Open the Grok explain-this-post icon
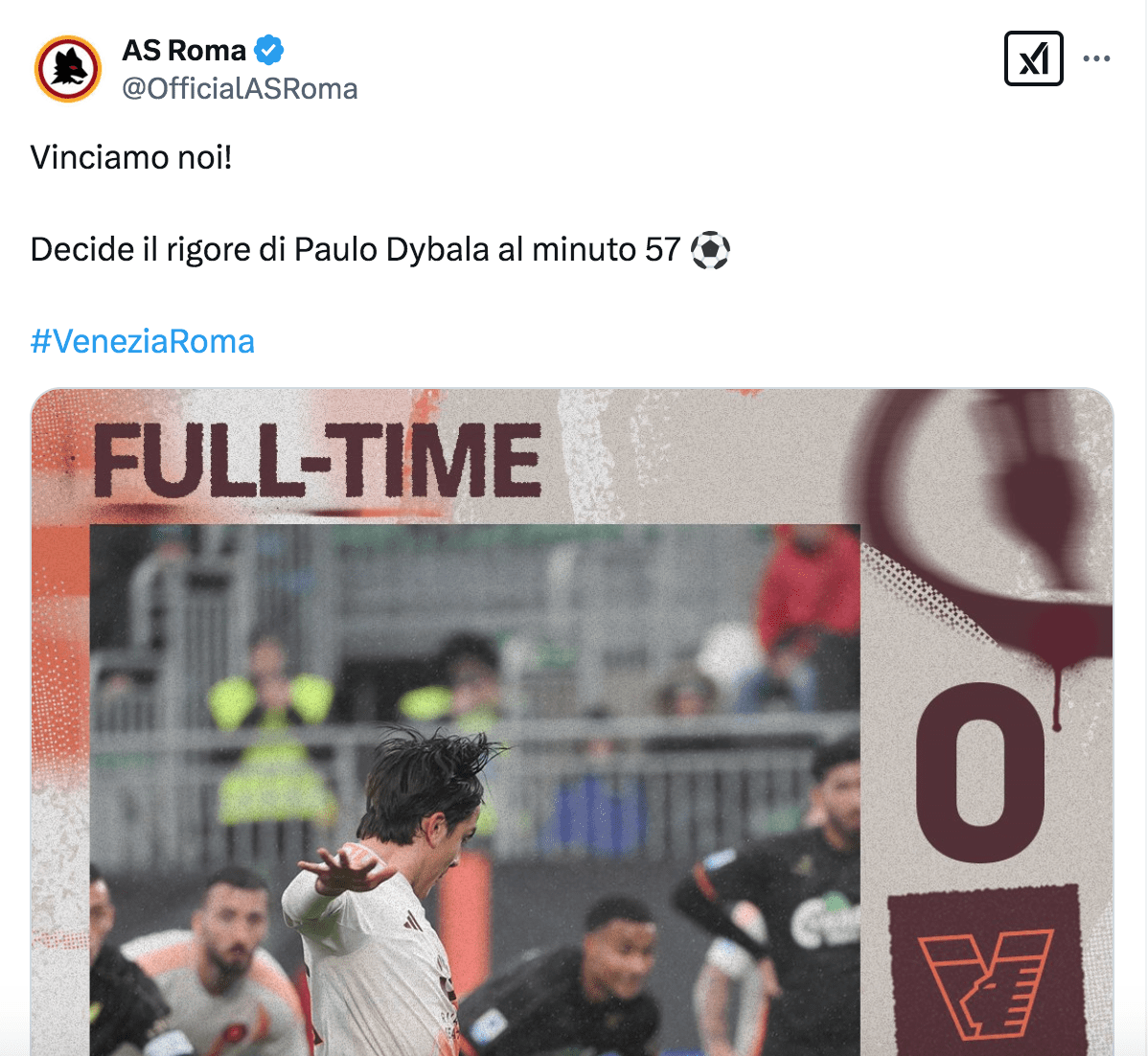Screen dimensions: 1148x1056 (x=1033, y=58)
